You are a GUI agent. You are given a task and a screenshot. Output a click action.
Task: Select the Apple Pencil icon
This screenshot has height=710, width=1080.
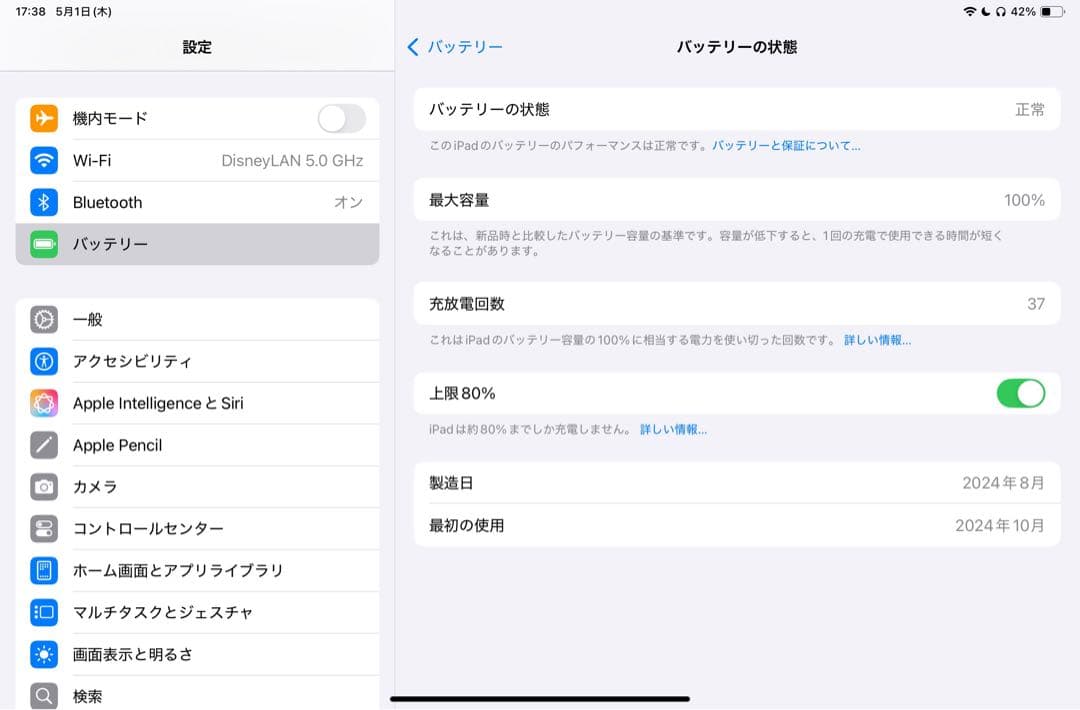click(x=44, y=445)
